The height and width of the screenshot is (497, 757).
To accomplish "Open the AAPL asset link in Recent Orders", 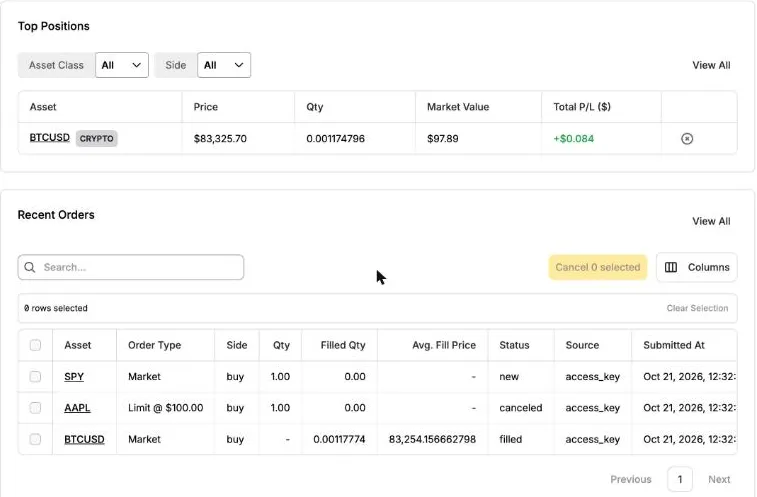I will 77,408.
